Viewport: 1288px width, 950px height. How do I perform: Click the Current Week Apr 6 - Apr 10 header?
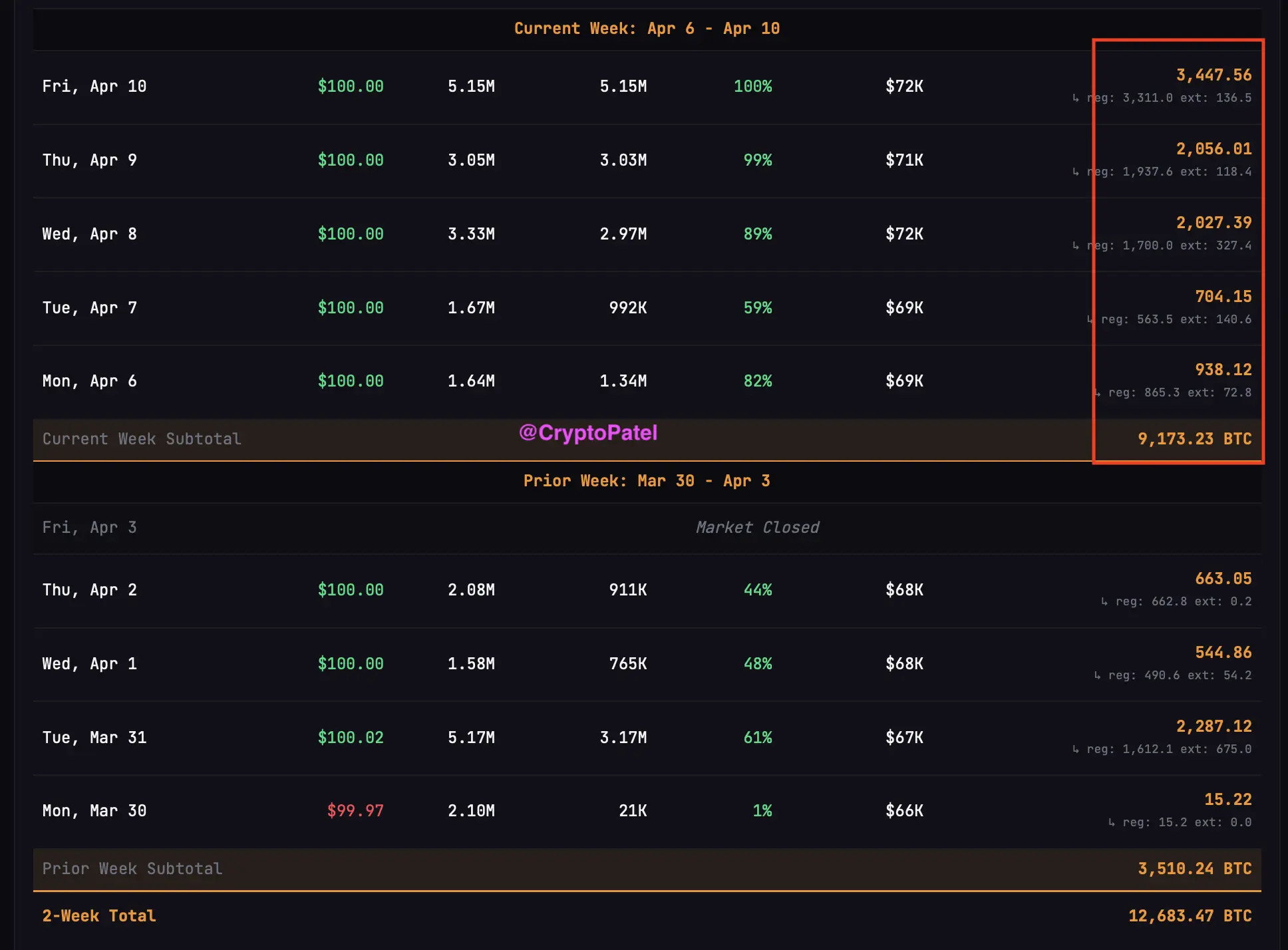(x=647, y=29)
